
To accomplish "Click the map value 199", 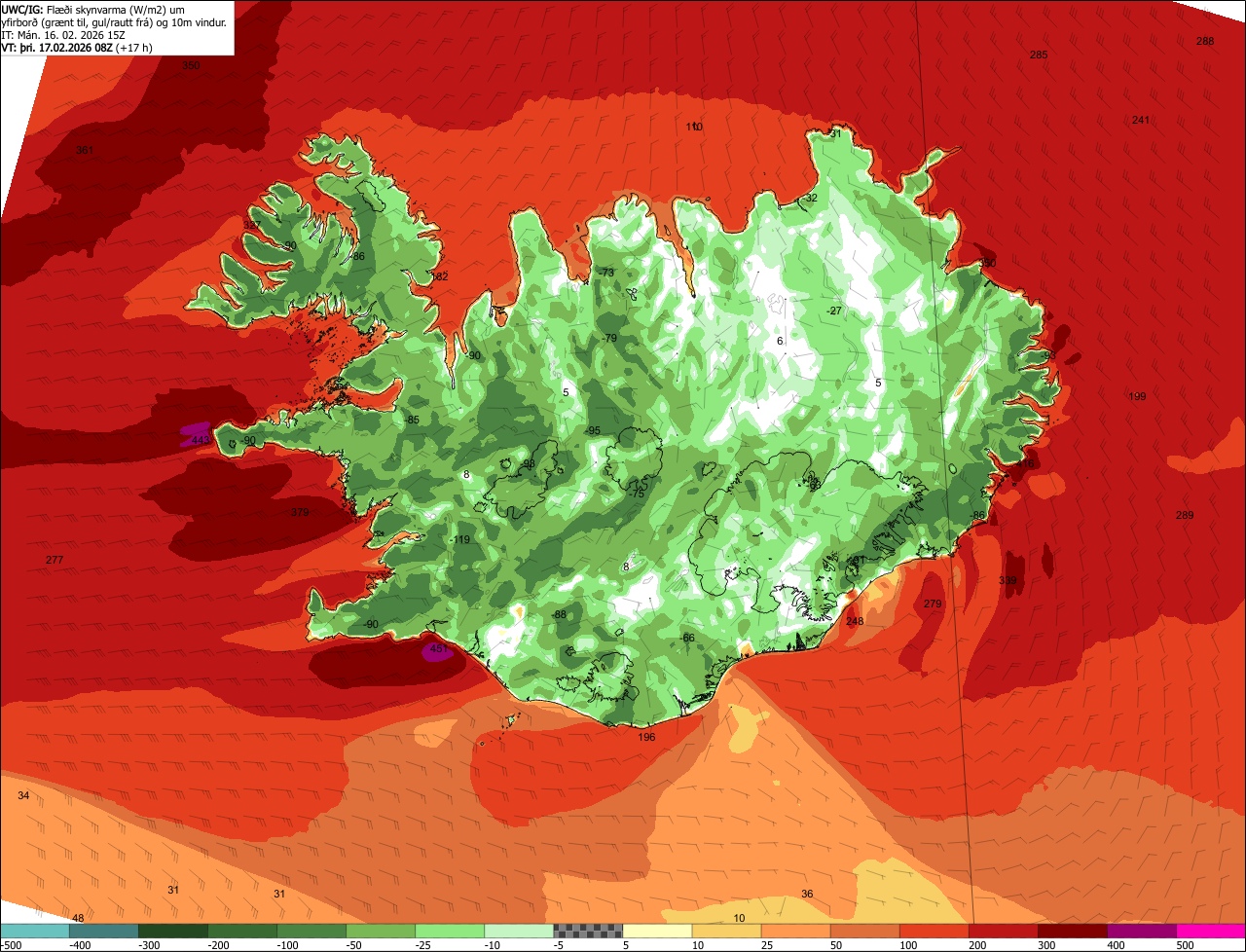I will pos(1137,396).
